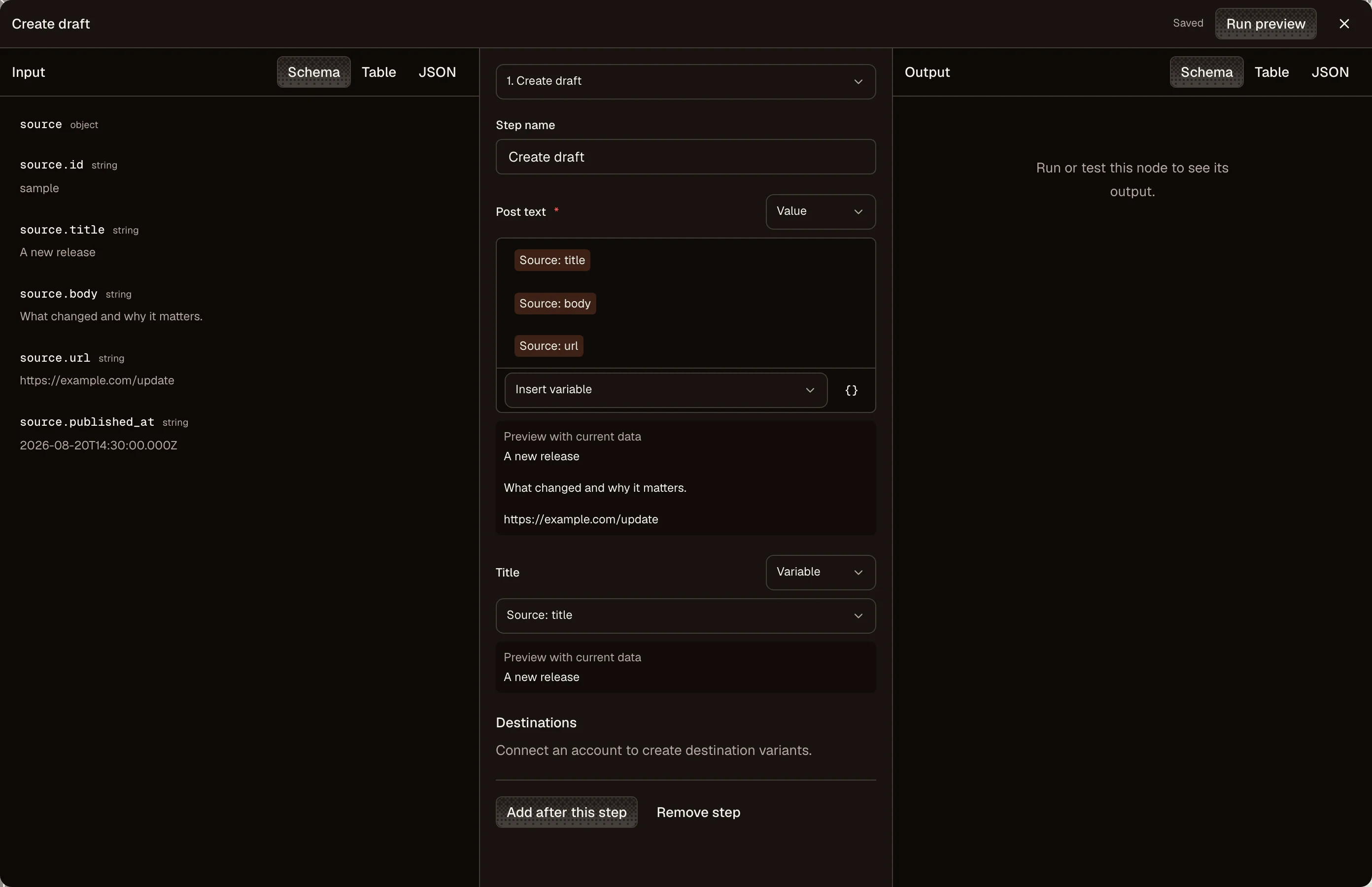Click the 'sample' value under source.id
This screenshot has width=1372, height=887.
coord(39,188)
